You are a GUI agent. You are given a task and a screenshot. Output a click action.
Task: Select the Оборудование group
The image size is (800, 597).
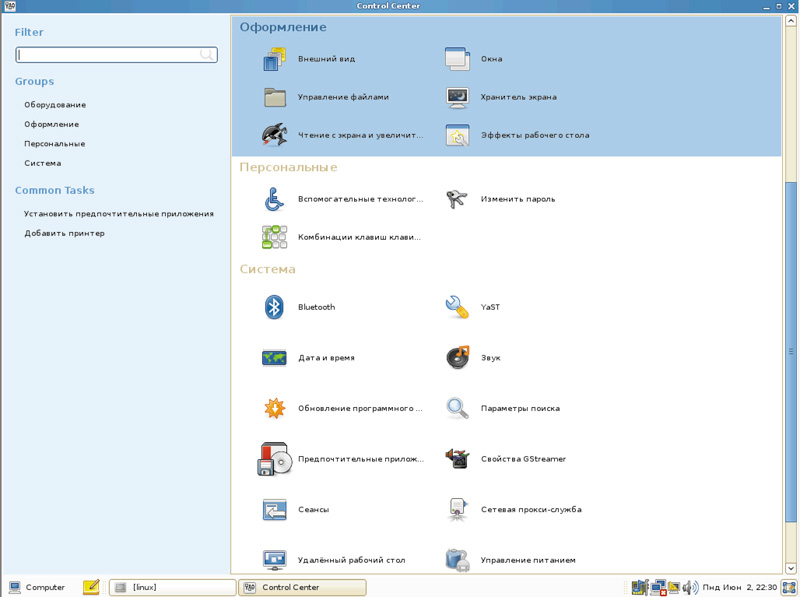coord(55,105)
